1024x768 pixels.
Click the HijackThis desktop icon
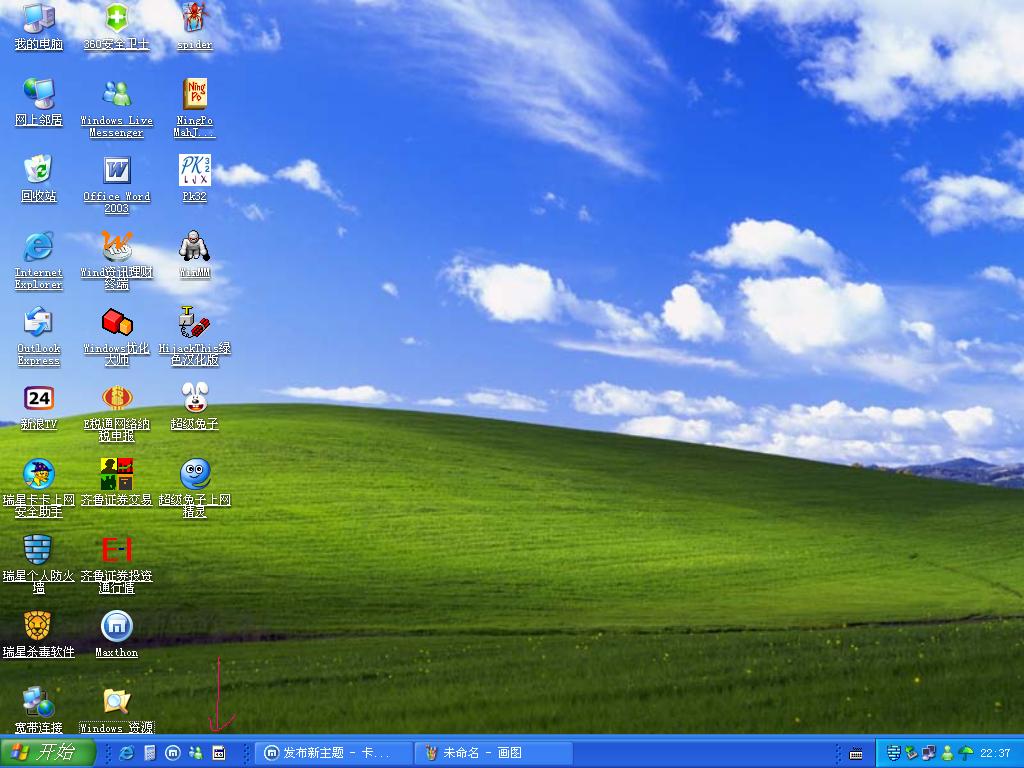[x=194, y=322]
